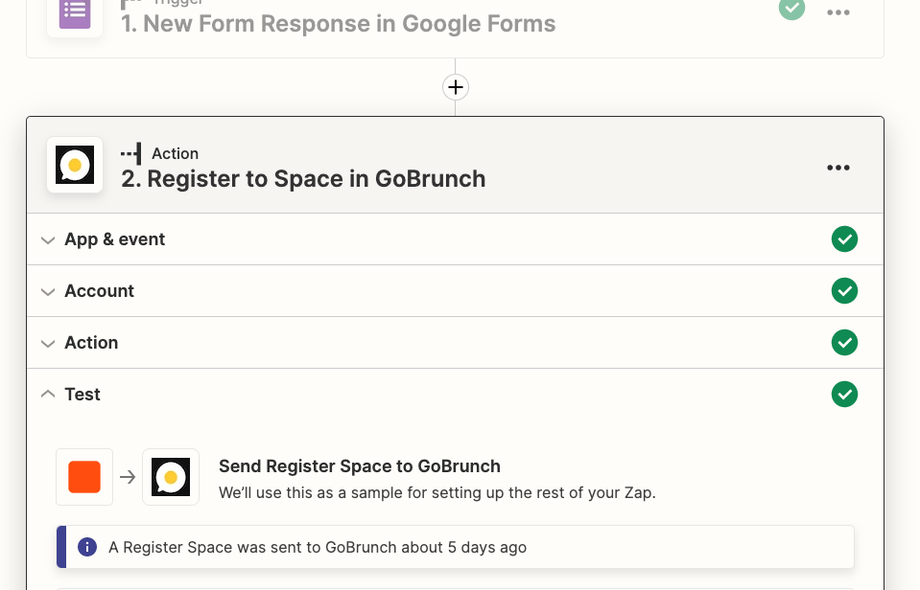Click the info icon in the notice banner
Screen dimensions: 920x590
click(x=88, y=547)
